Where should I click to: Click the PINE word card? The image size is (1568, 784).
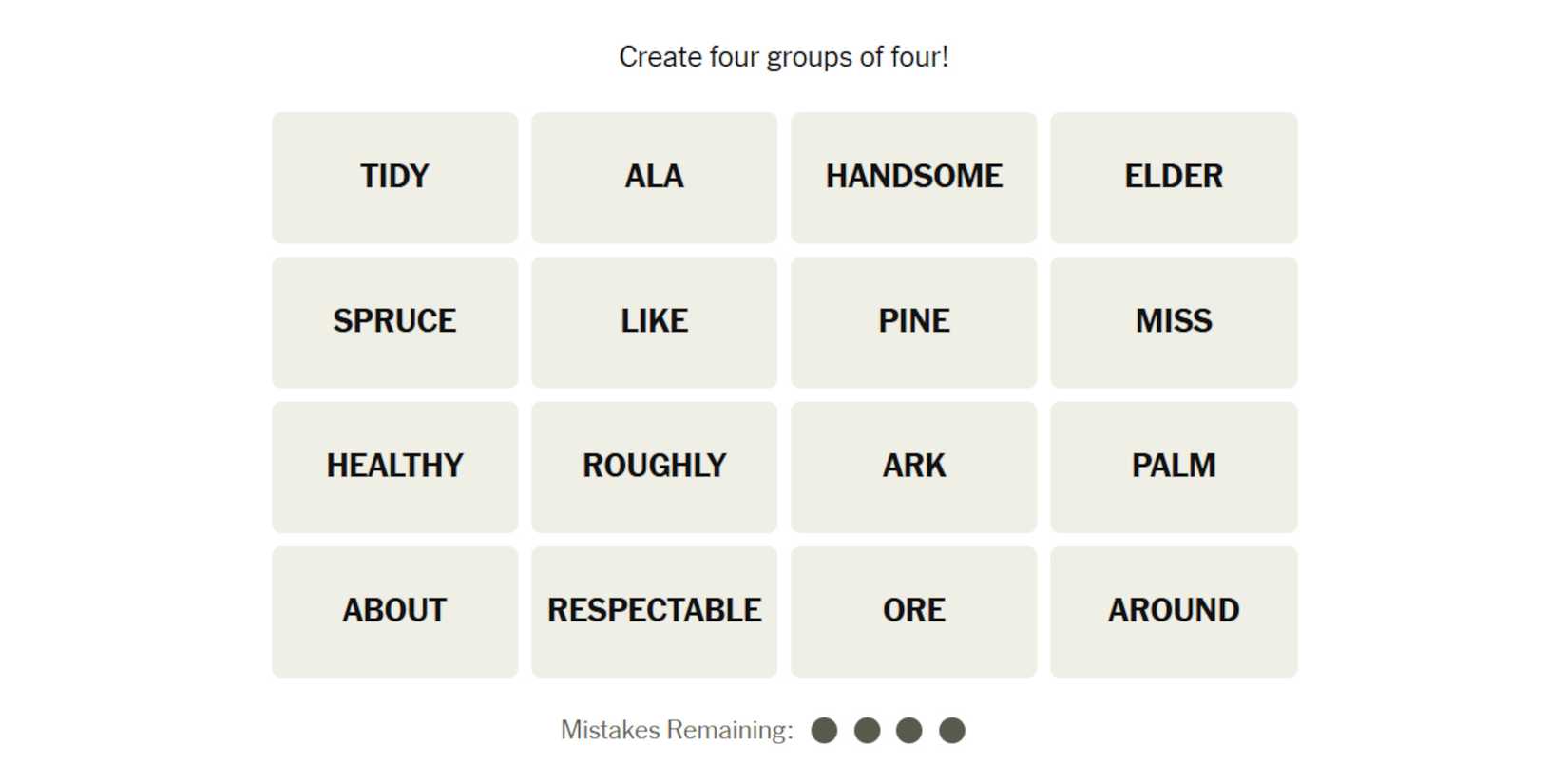913,321
